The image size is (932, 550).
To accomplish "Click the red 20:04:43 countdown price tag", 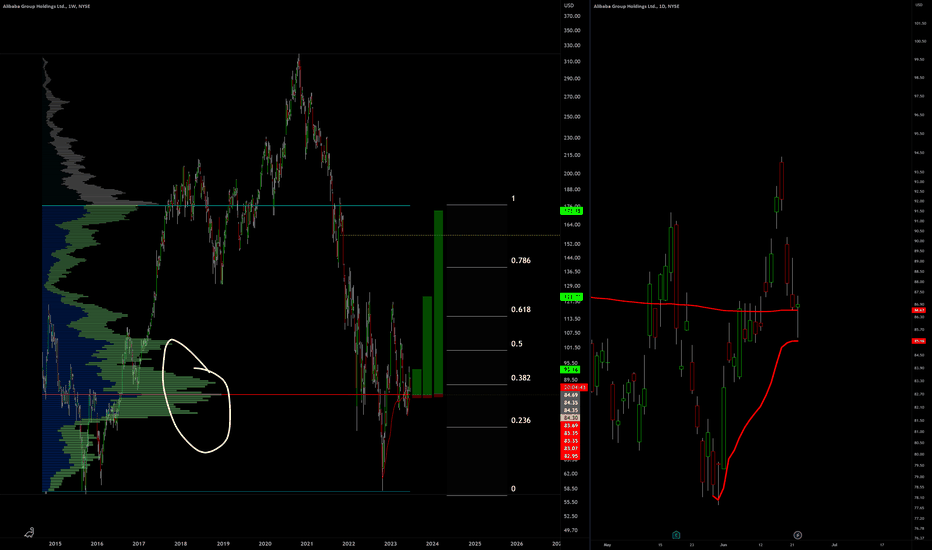I will point(574,387).
